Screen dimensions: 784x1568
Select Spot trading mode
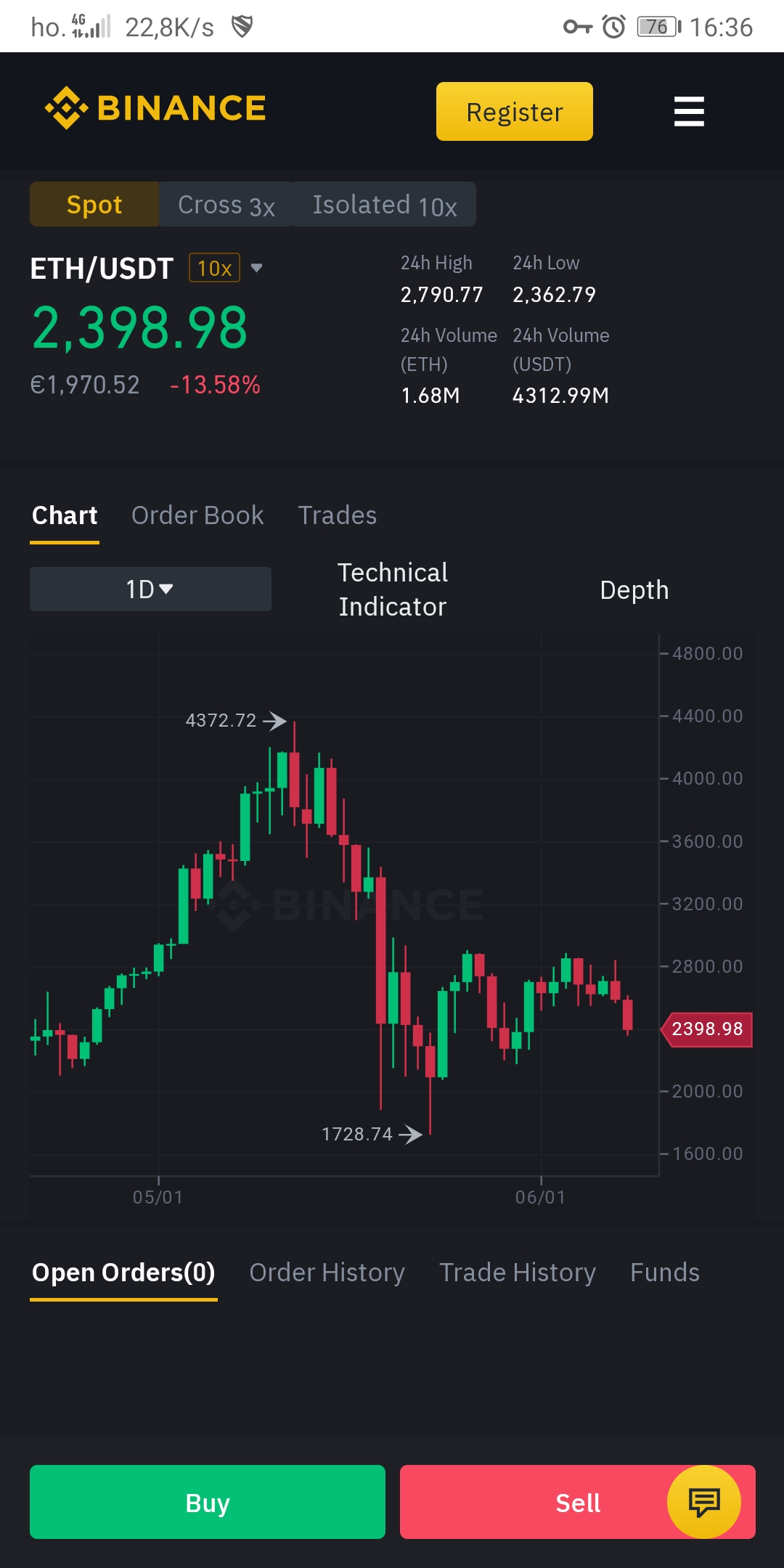94,204
